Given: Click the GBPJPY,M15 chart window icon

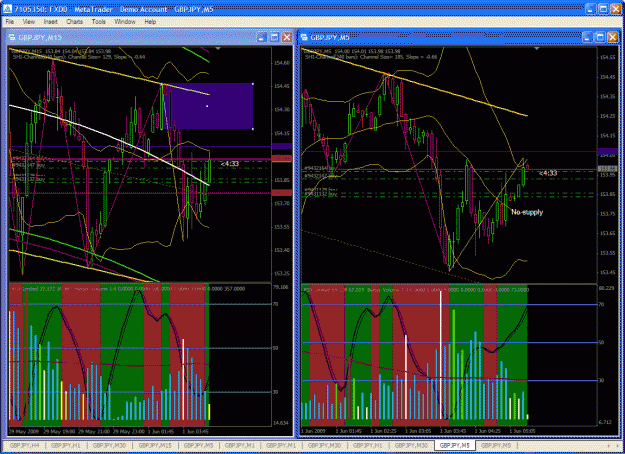Looking at the screenshot, I should [x=12, y=37].
